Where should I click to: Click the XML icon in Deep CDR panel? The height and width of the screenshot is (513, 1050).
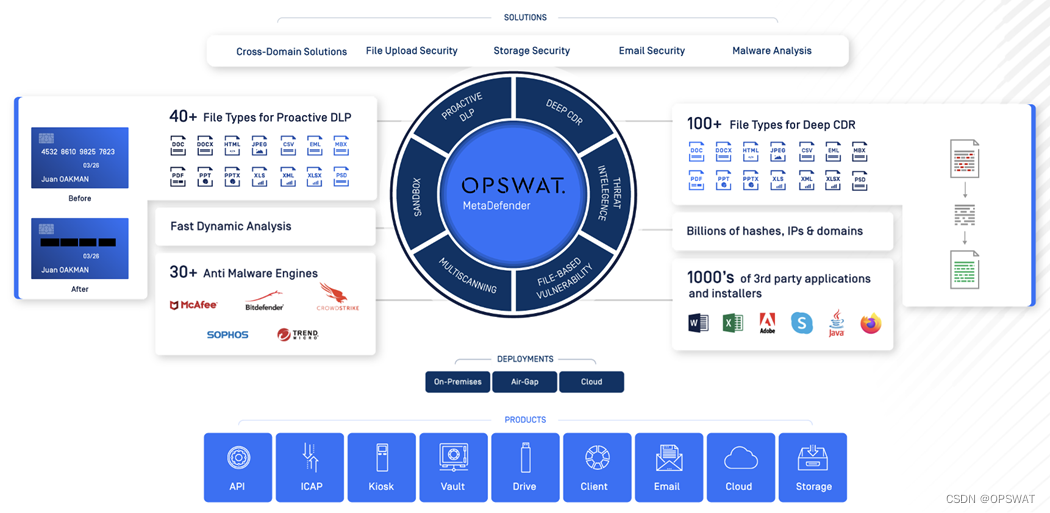pos(806,180)
